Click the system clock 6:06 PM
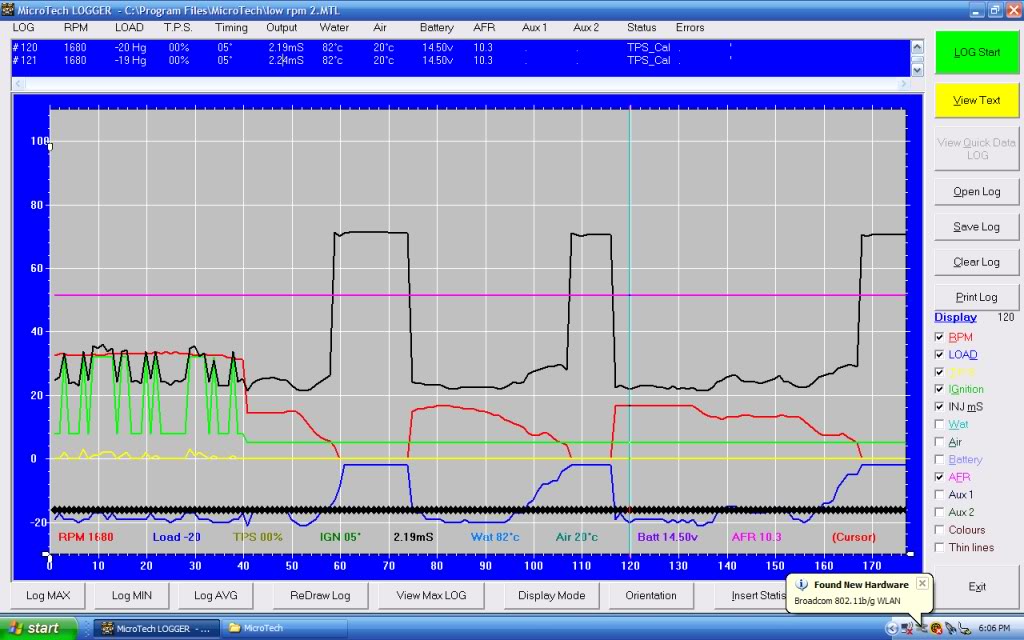Screen dimensions: 1024x640 click(994, 628)
